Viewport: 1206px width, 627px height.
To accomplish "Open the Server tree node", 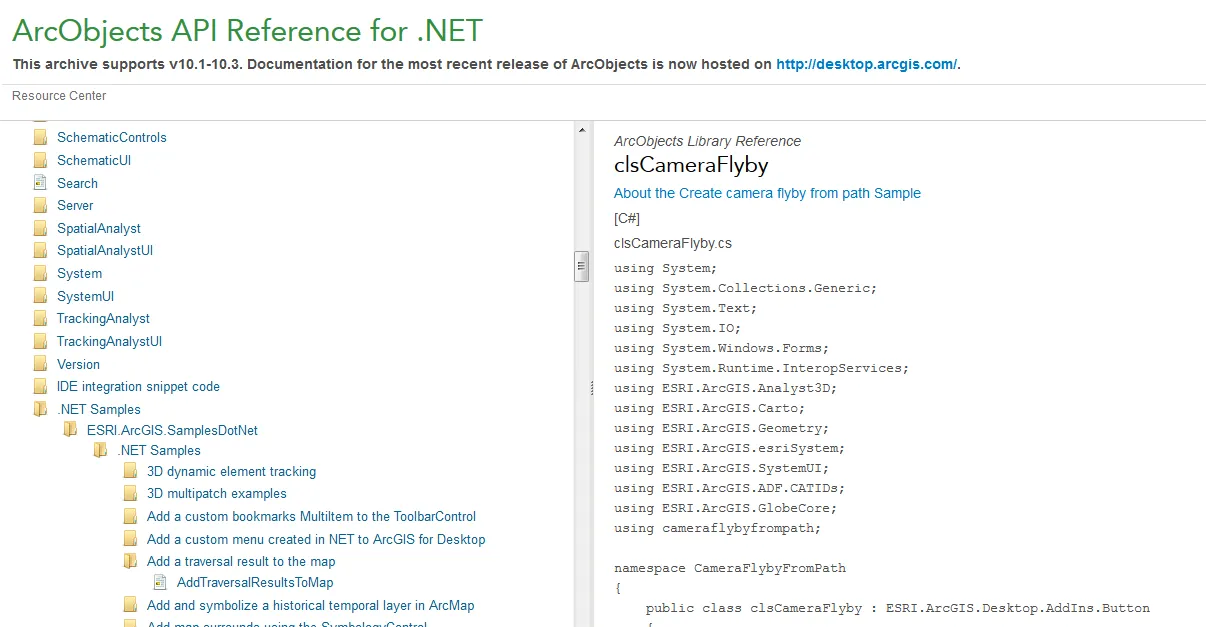I will coord(75,205).
